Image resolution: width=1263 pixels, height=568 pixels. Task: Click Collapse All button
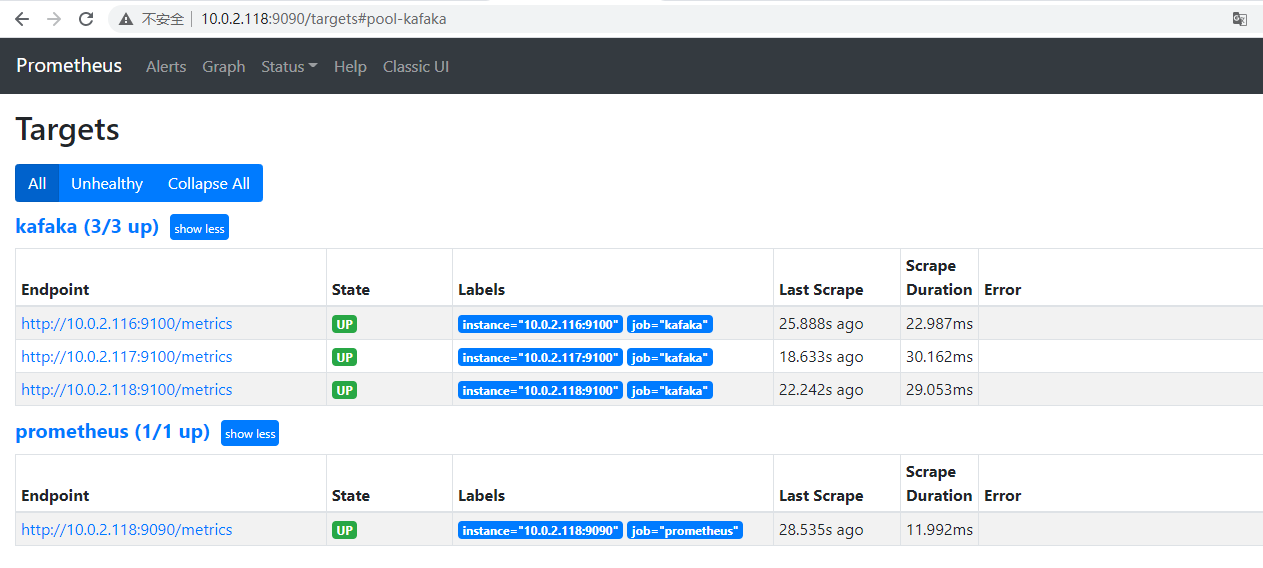(x=209, y=183)
